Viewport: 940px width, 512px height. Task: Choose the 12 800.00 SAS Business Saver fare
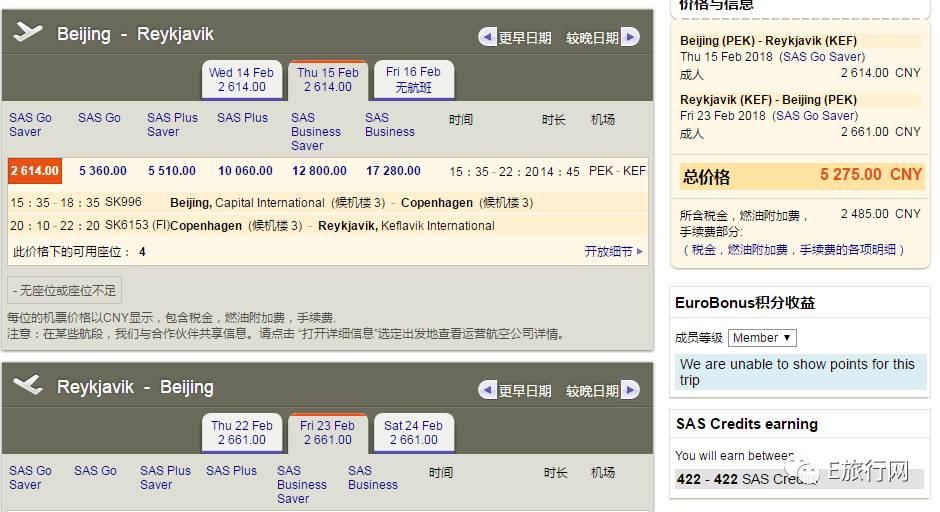[319, 171]
